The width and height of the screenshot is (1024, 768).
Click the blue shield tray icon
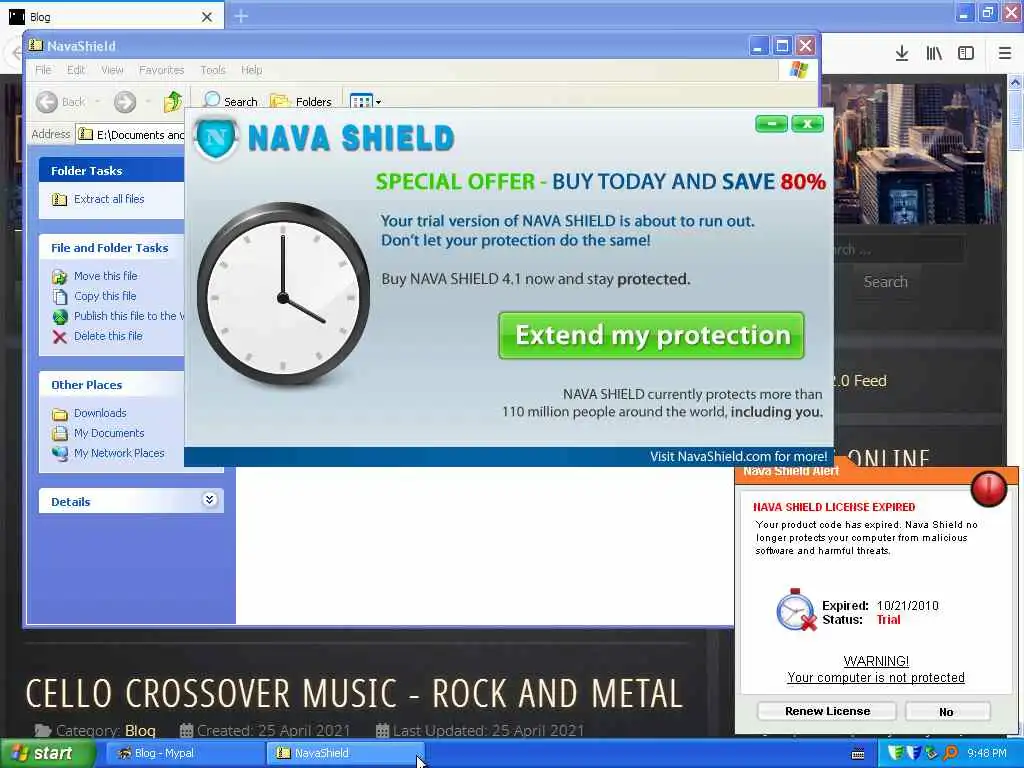(x=913, y=753)
